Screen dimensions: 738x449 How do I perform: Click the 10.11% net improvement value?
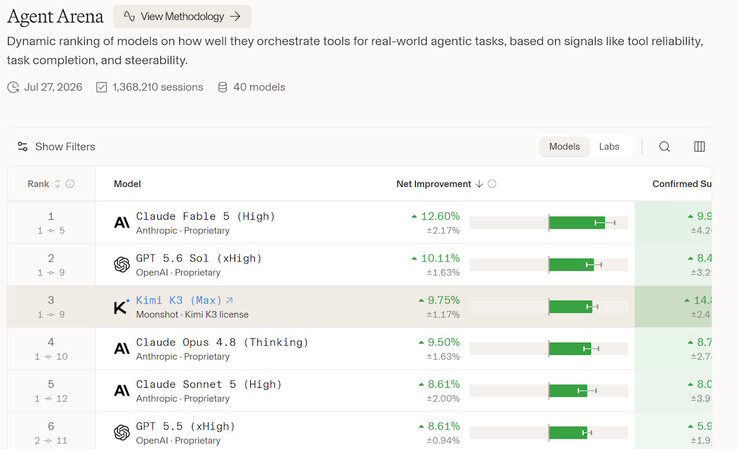[440, 258]
